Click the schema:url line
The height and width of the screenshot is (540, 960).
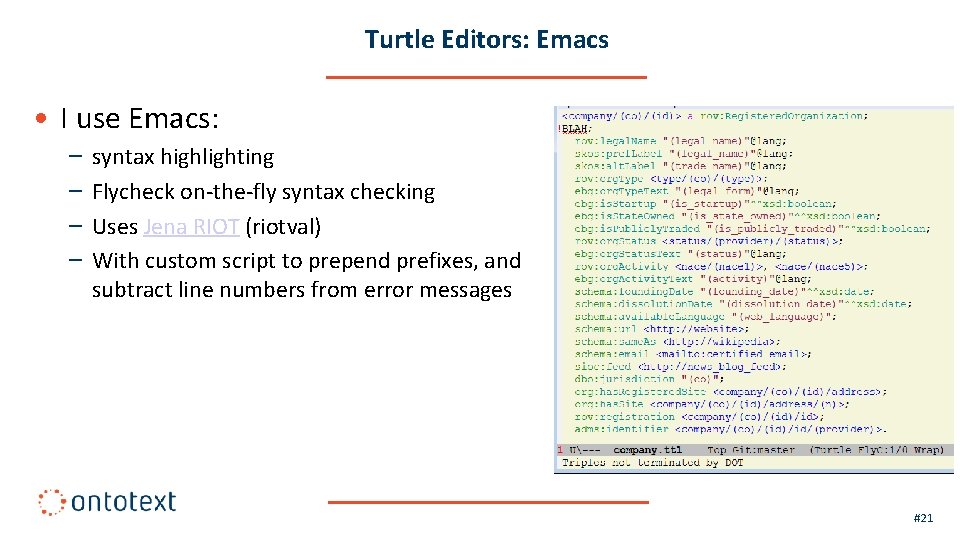pyautogui.click(x=662, y=329)
